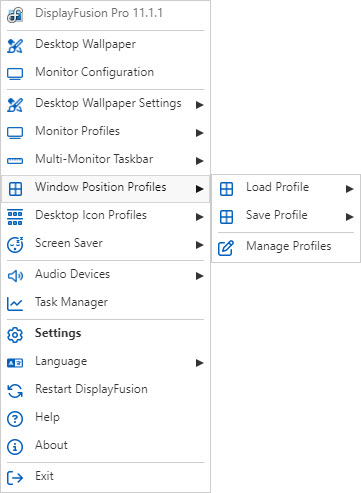This screenshot has height=493, width=361.
Task: Click the Desktop Icon Profiles tiles icon
Action: 15,217
